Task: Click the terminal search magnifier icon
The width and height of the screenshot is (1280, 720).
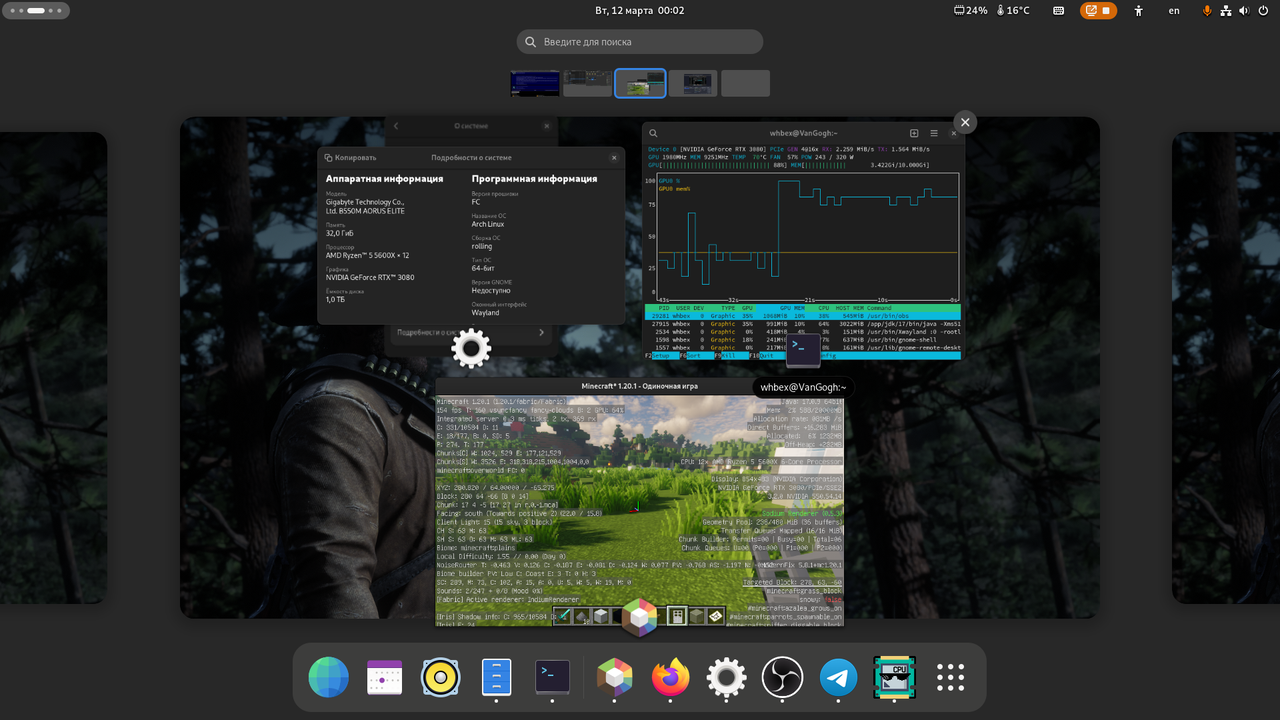Action: [653, 133]
